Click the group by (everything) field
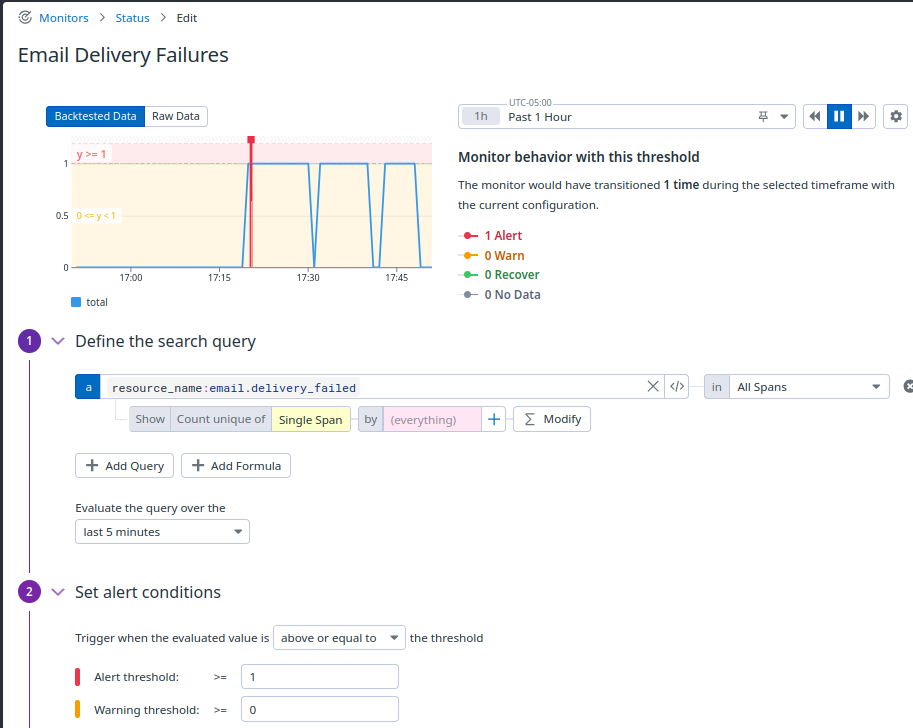Image resolution: width=913 pixels, height=728 pixels. [x=432, y=419]
